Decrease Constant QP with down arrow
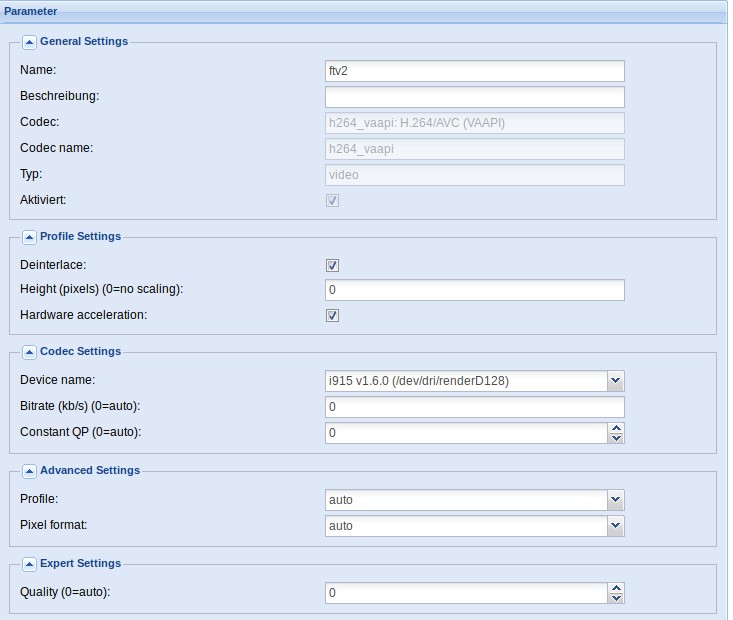The width and height of the screenshot is (733, 620). [x=616, y=438]
